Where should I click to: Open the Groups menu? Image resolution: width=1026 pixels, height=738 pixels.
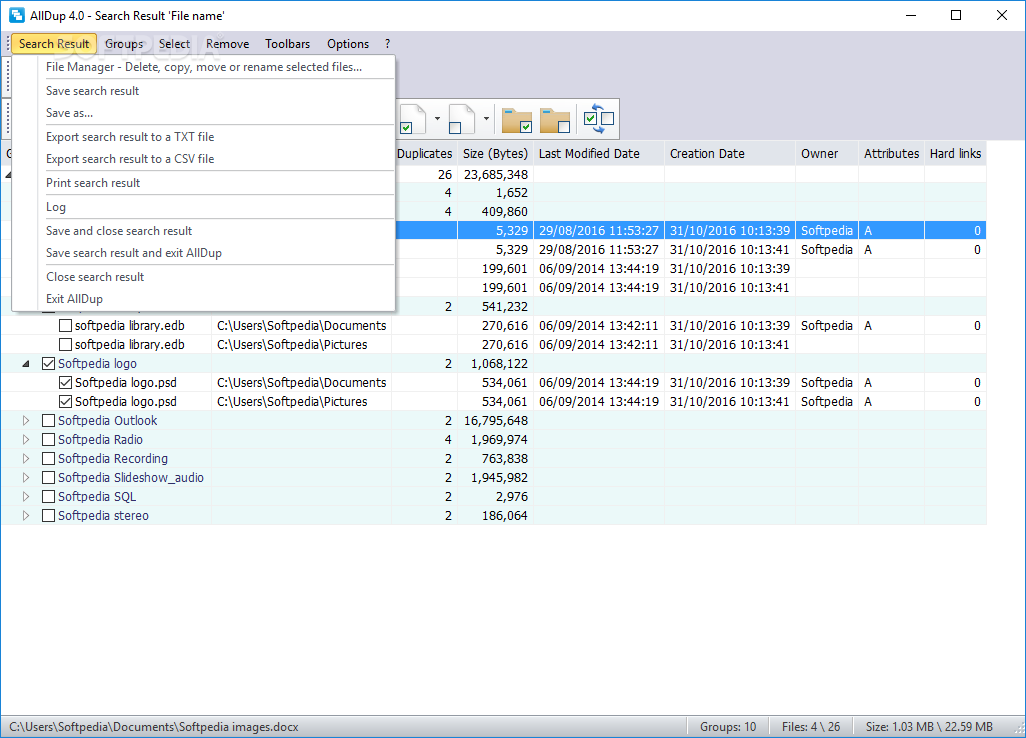tap(124, 44)
